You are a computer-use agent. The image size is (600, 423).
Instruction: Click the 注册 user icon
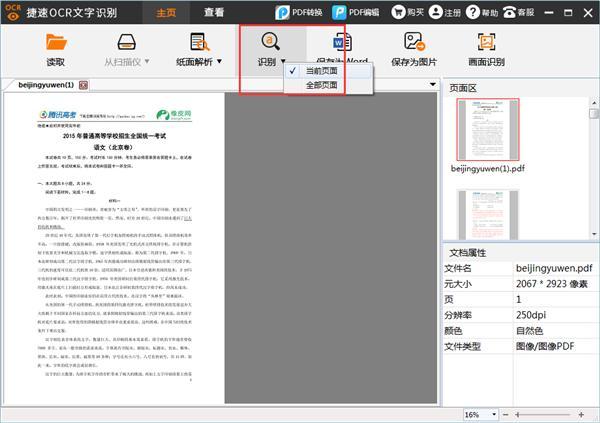(x=435, y=12)
